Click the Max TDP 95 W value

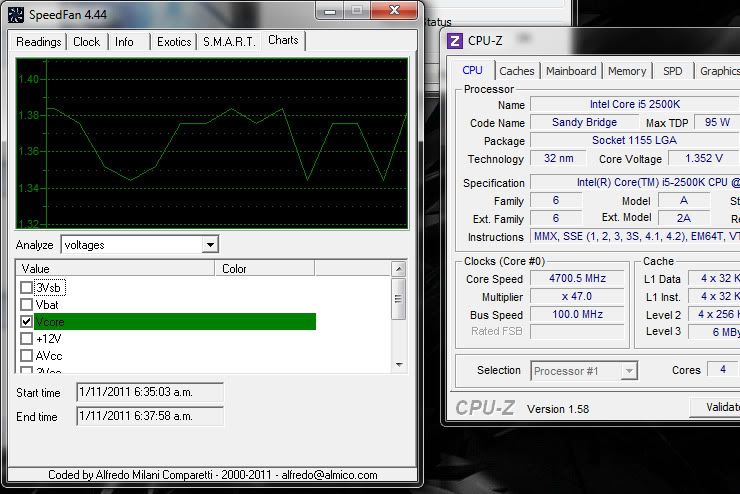pos(717,123)
